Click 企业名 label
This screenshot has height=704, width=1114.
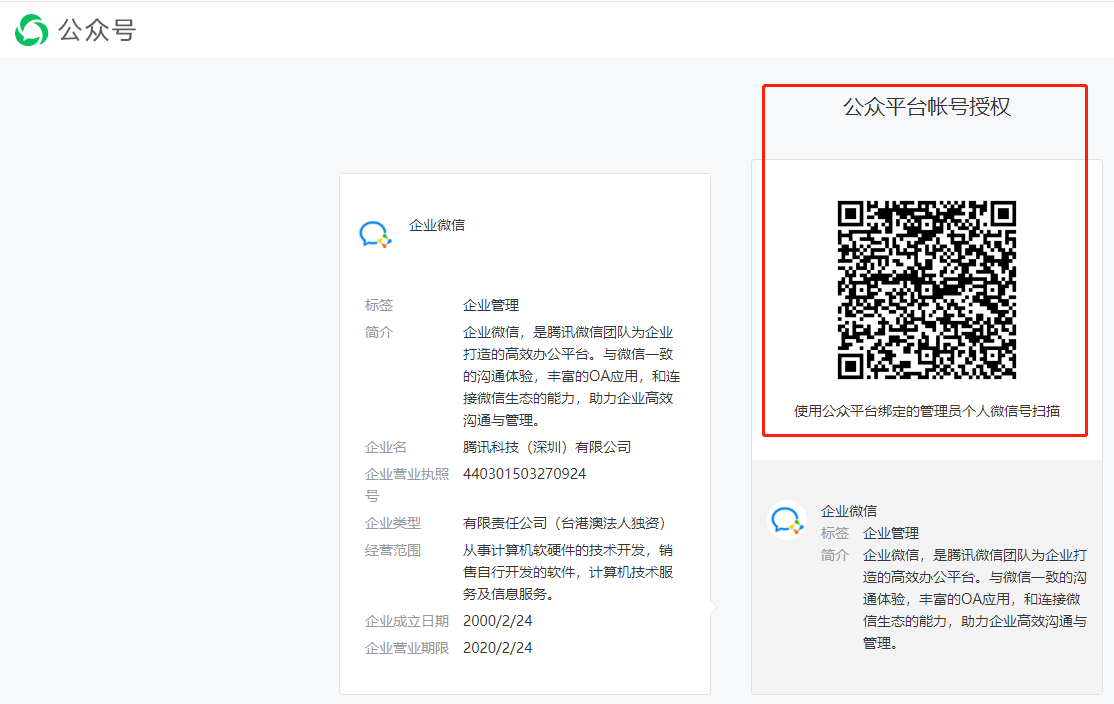(386, 448)
